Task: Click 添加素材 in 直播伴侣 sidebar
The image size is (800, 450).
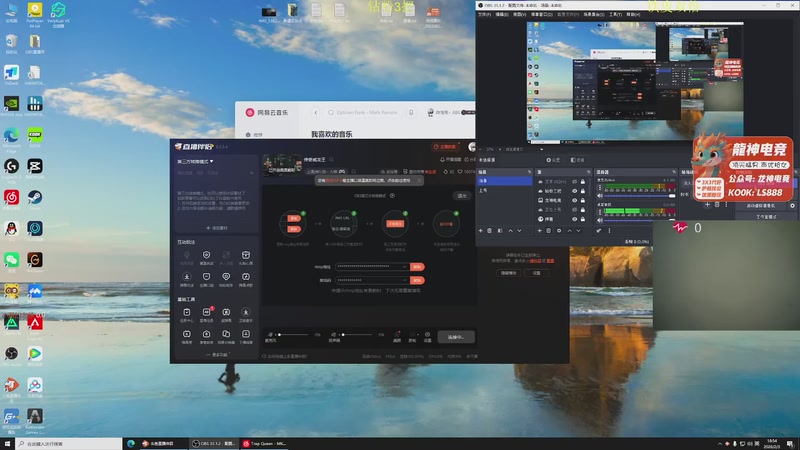Action: point(216,228)
